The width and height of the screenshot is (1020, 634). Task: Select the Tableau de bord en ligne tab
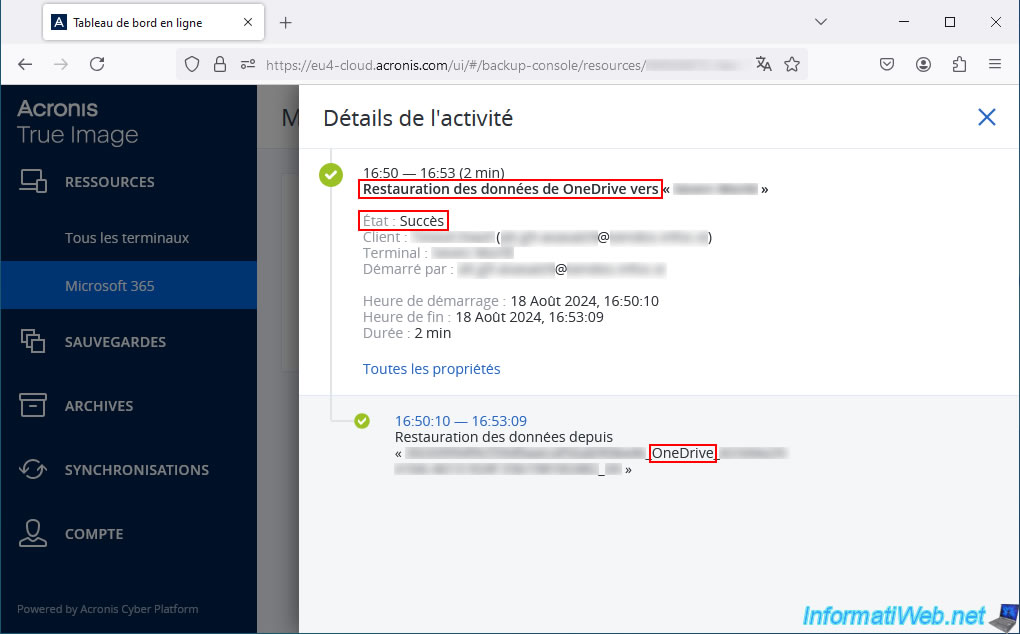154,22
